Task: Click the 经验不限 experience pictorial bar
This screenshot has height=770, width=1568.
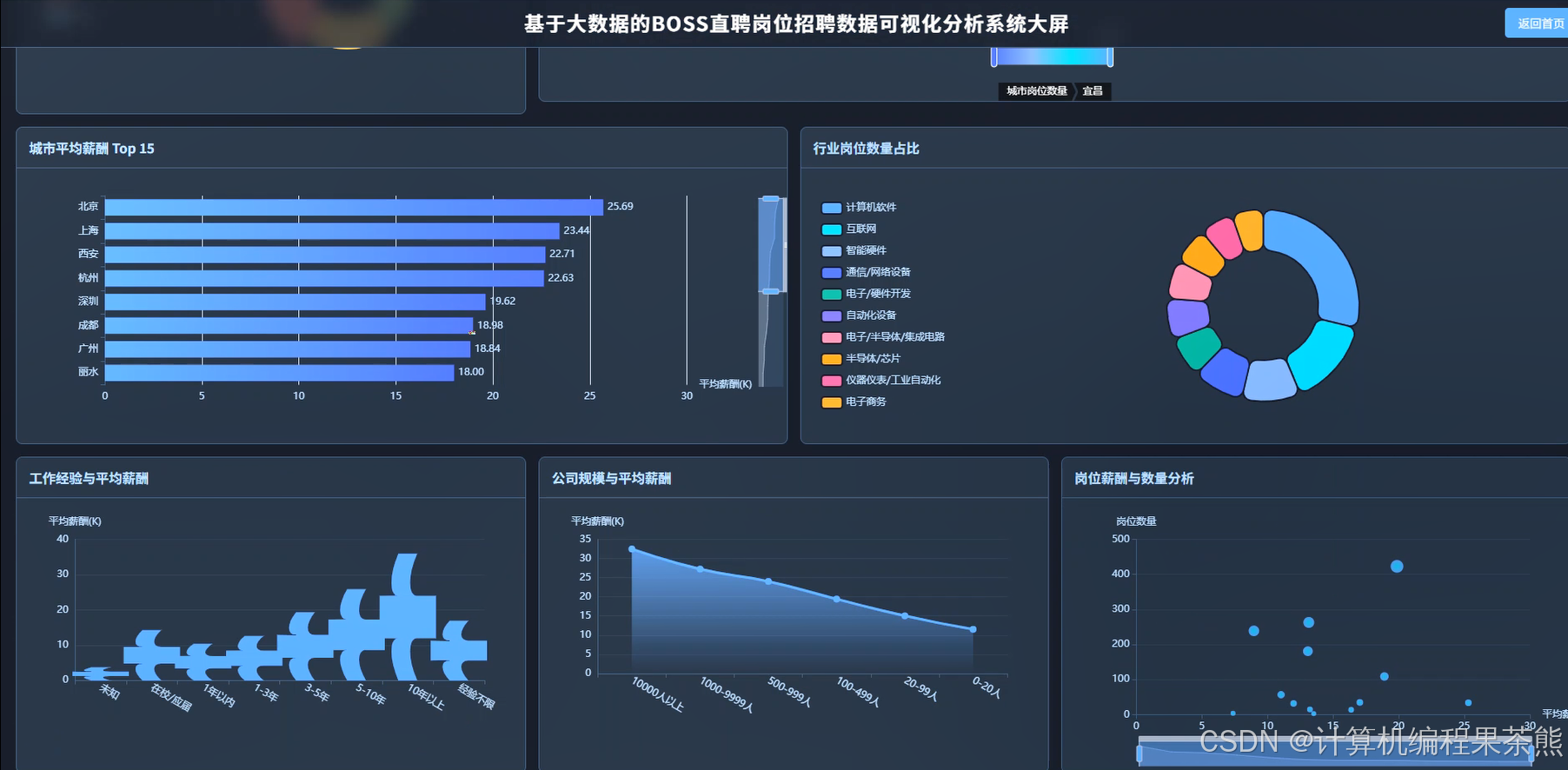Action: tap(458, 651)
